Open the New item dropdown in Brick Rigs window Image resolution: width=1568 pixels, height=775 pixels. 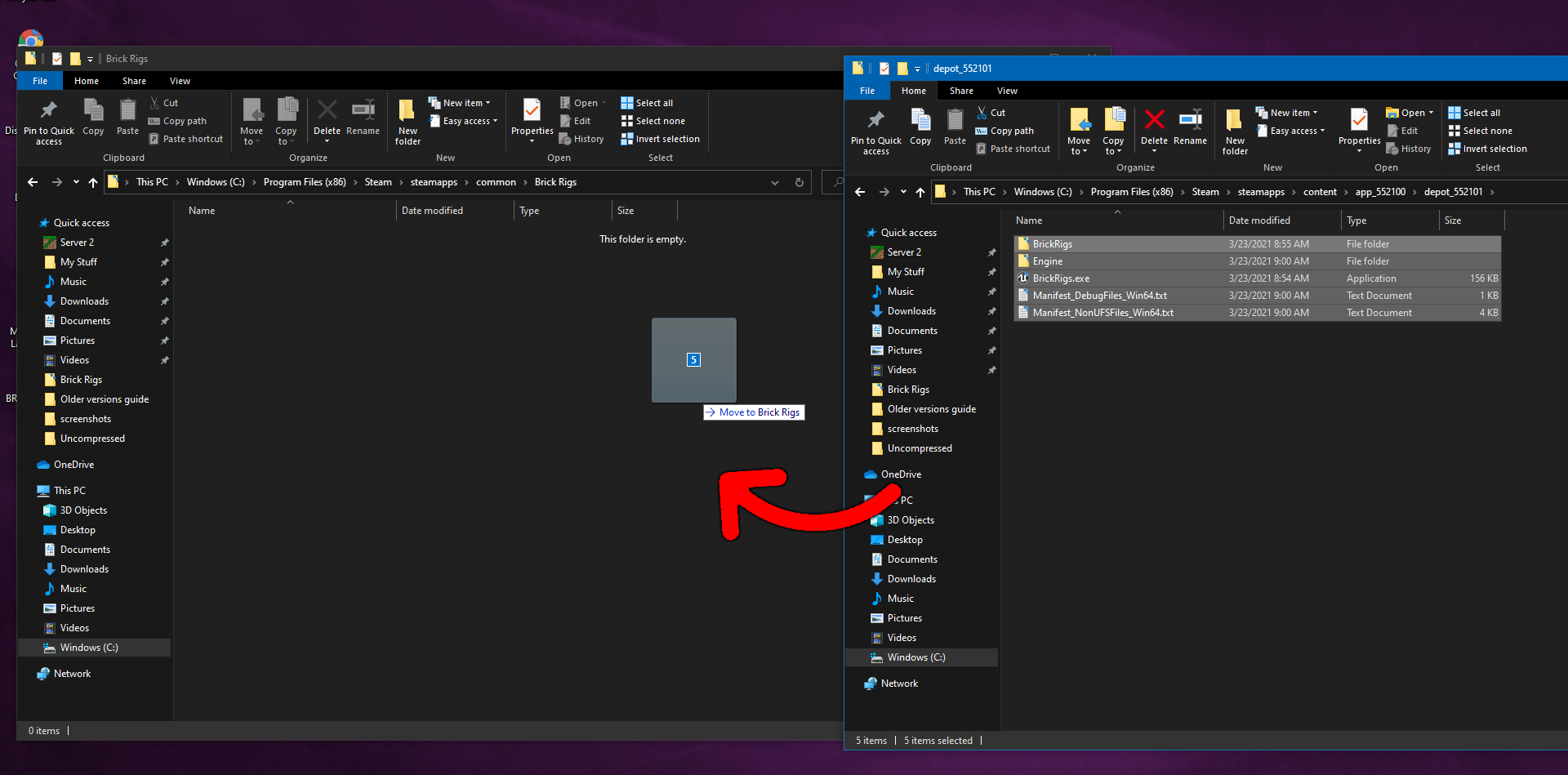click(x=459, y=103)
